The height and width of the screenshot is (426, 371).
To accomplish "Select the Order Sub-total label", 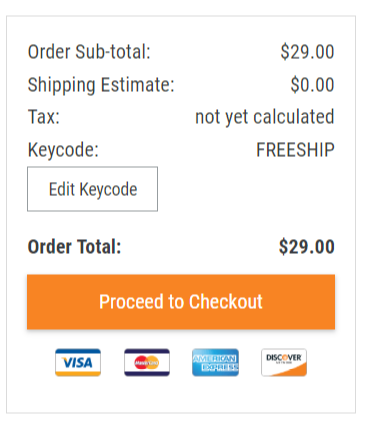I will [89, 52].
